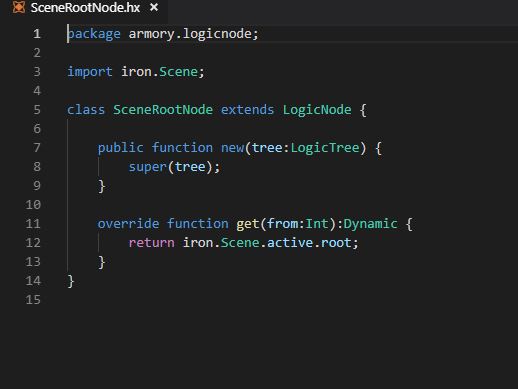518x389 pixels.
Task: Click line number 5 in the gutter
Action: 37,110
